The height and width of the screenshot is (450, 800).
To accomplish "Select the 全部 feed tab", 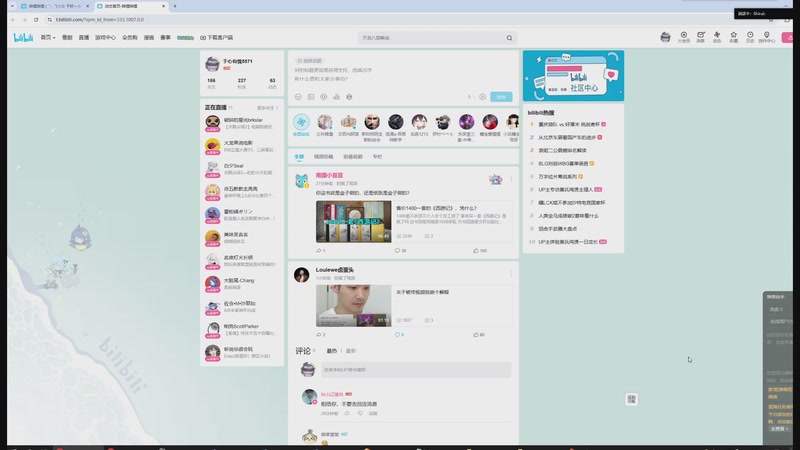I will pos(299,157).
